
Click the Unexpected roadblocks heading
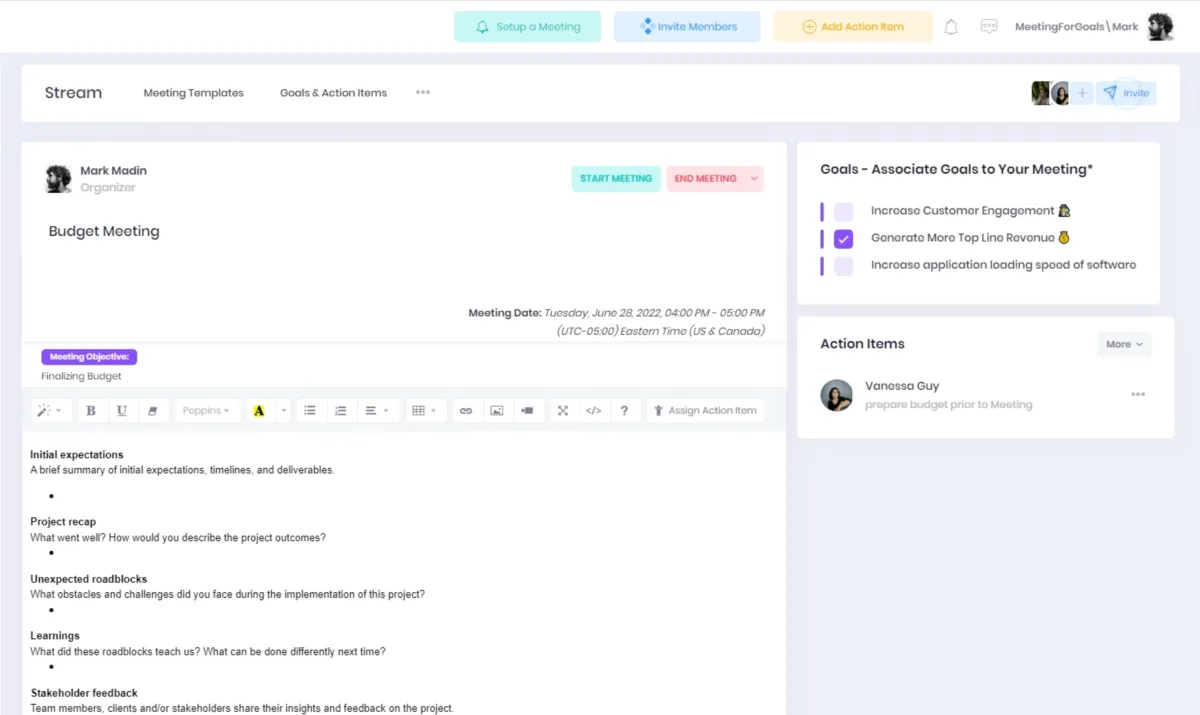[89, 579]
